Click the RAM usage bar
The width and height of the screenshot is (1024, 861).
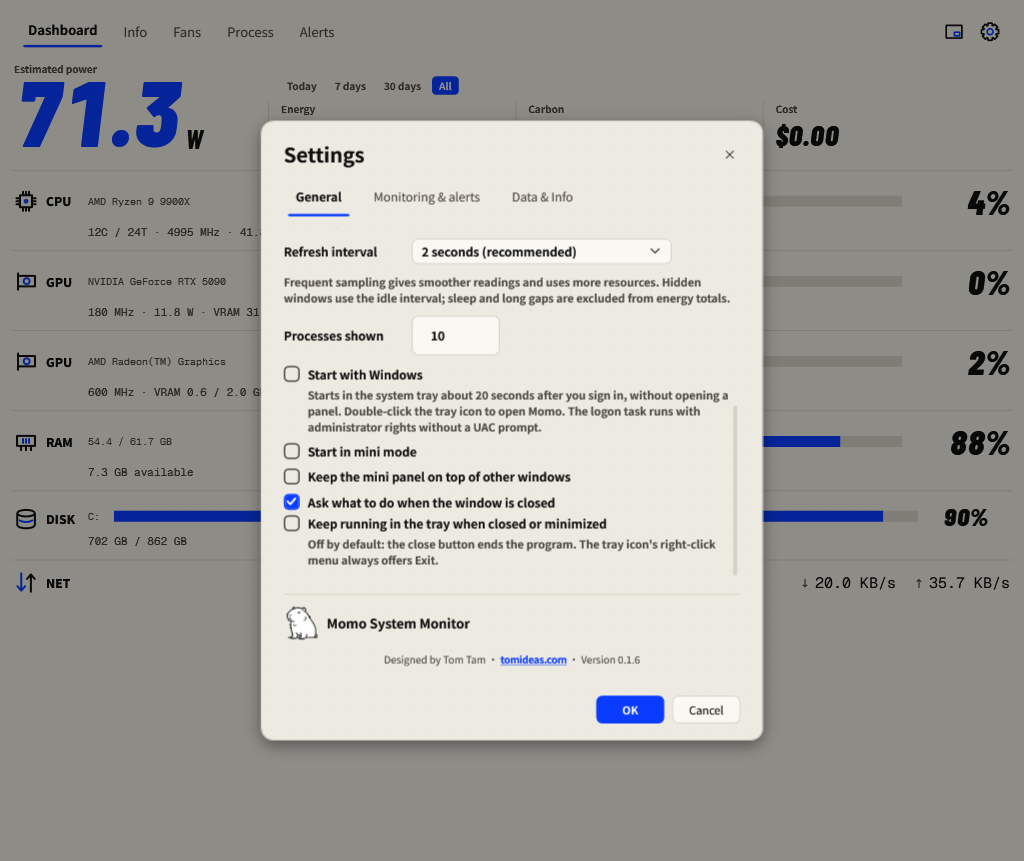tap(833, 442)
